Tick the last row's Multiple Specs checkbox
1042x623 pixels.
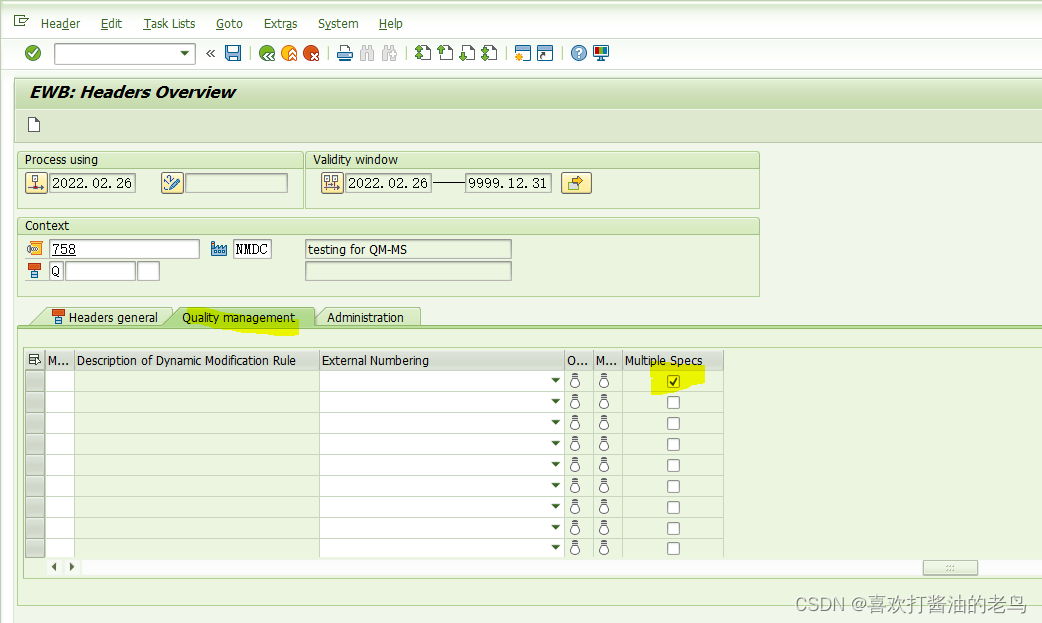673,547
